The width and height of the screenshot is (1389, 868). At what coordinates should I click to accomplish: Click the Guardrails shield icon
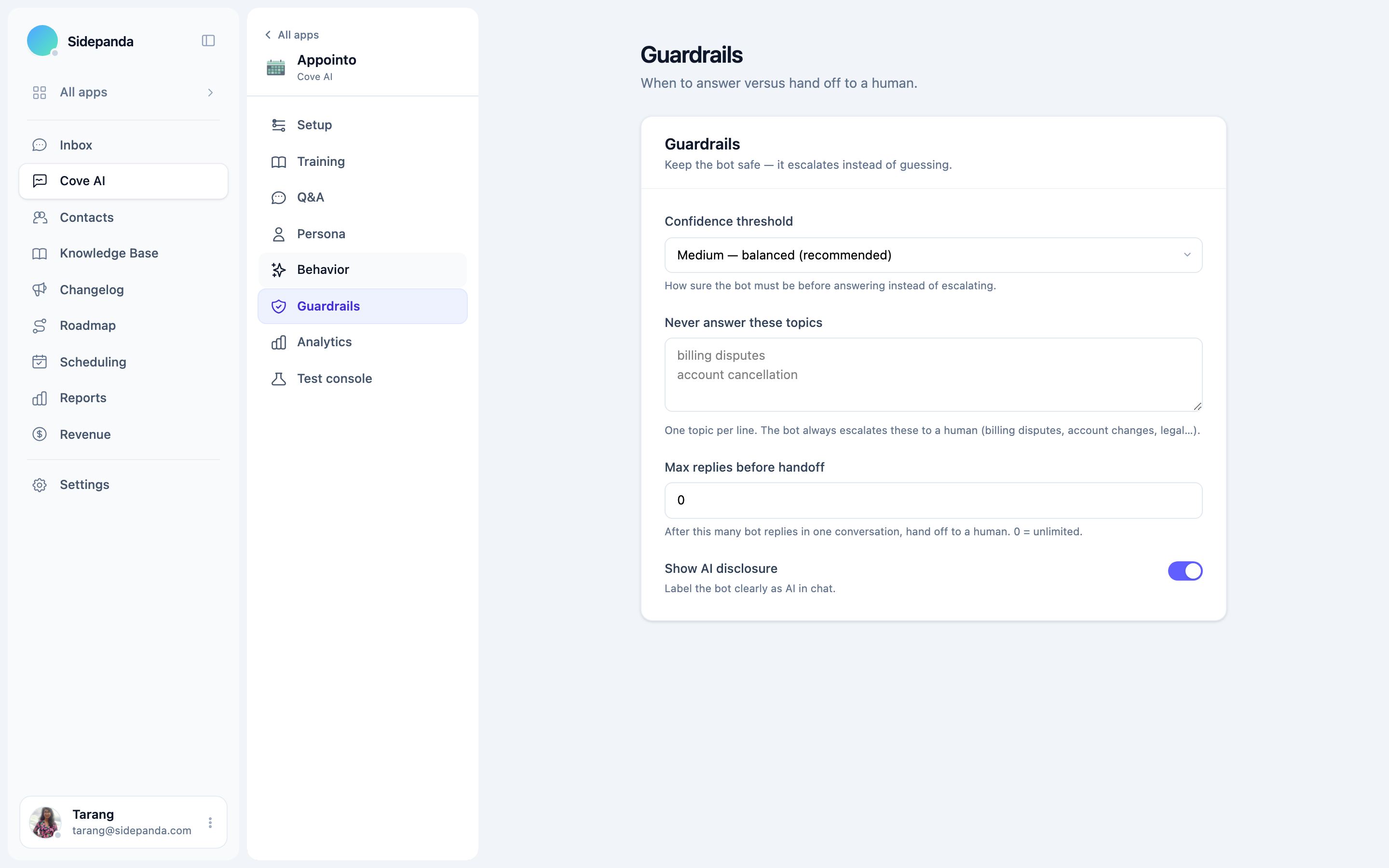click(278, 307)
